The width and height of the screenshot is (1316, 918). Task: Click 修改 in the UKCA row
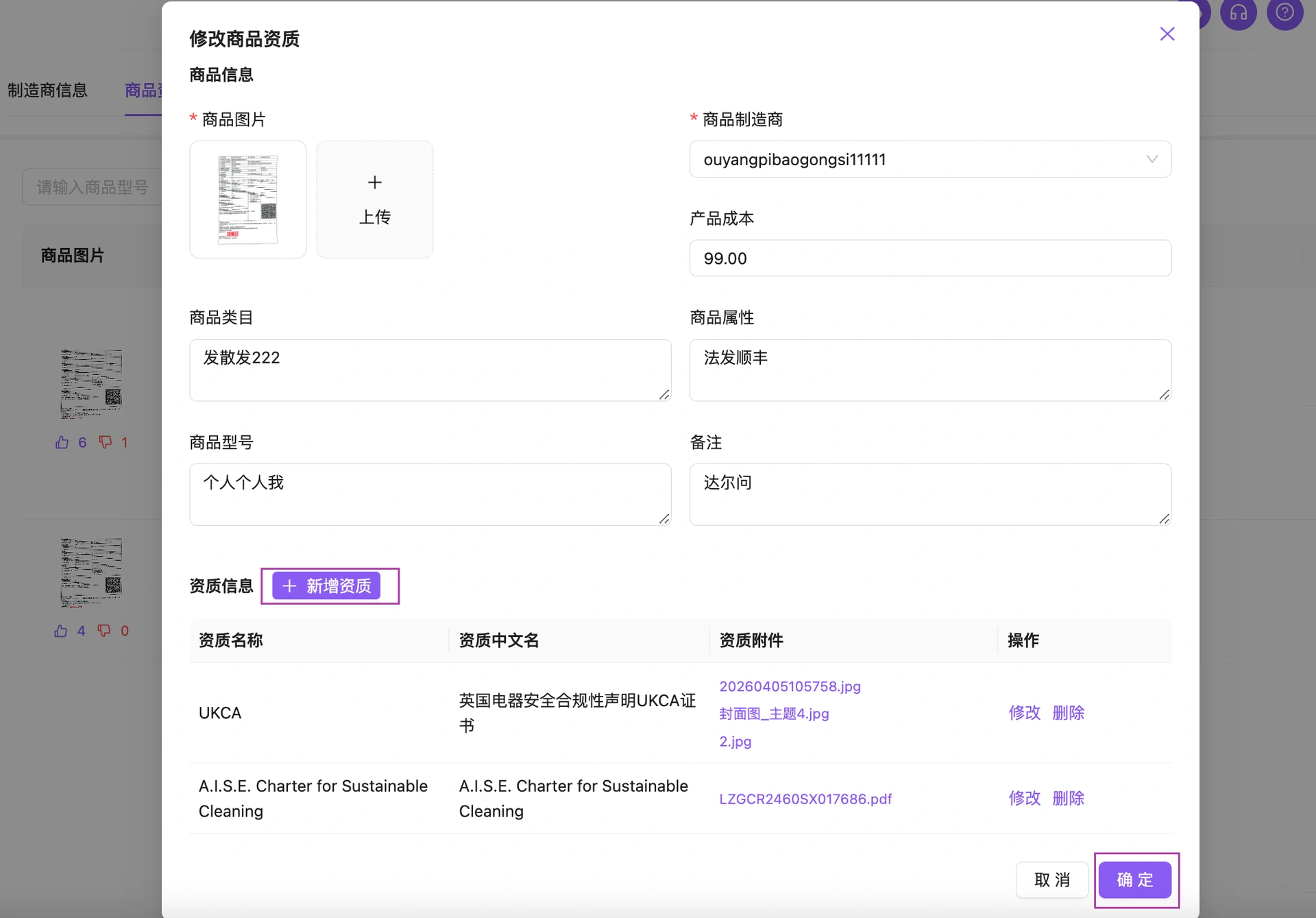point(1024,712)
